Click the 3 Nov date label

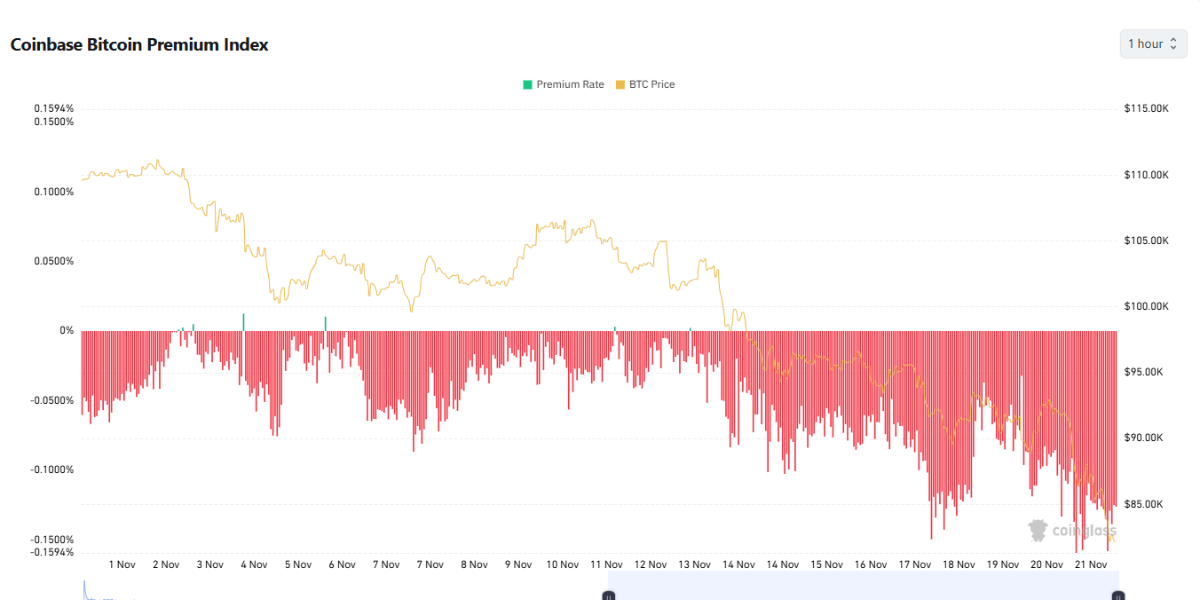(210, 564)
